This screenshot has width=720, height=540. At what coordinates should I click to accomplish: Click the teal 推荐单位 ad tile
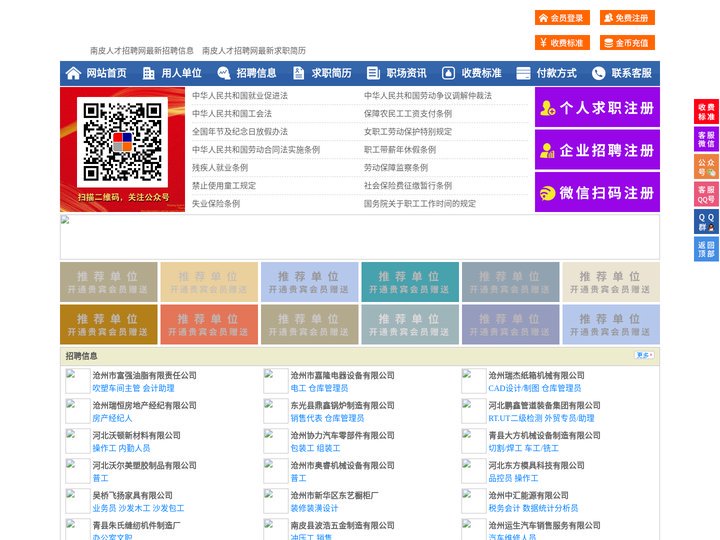410,282
